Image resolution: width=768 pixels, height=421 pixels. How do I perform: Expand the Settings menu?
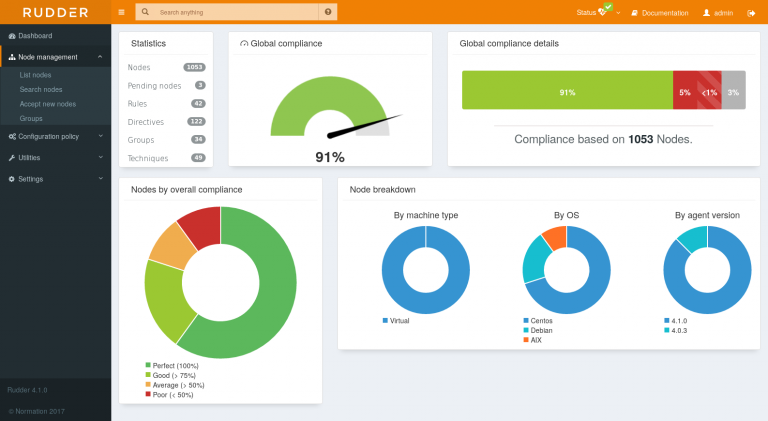(55, 178)
